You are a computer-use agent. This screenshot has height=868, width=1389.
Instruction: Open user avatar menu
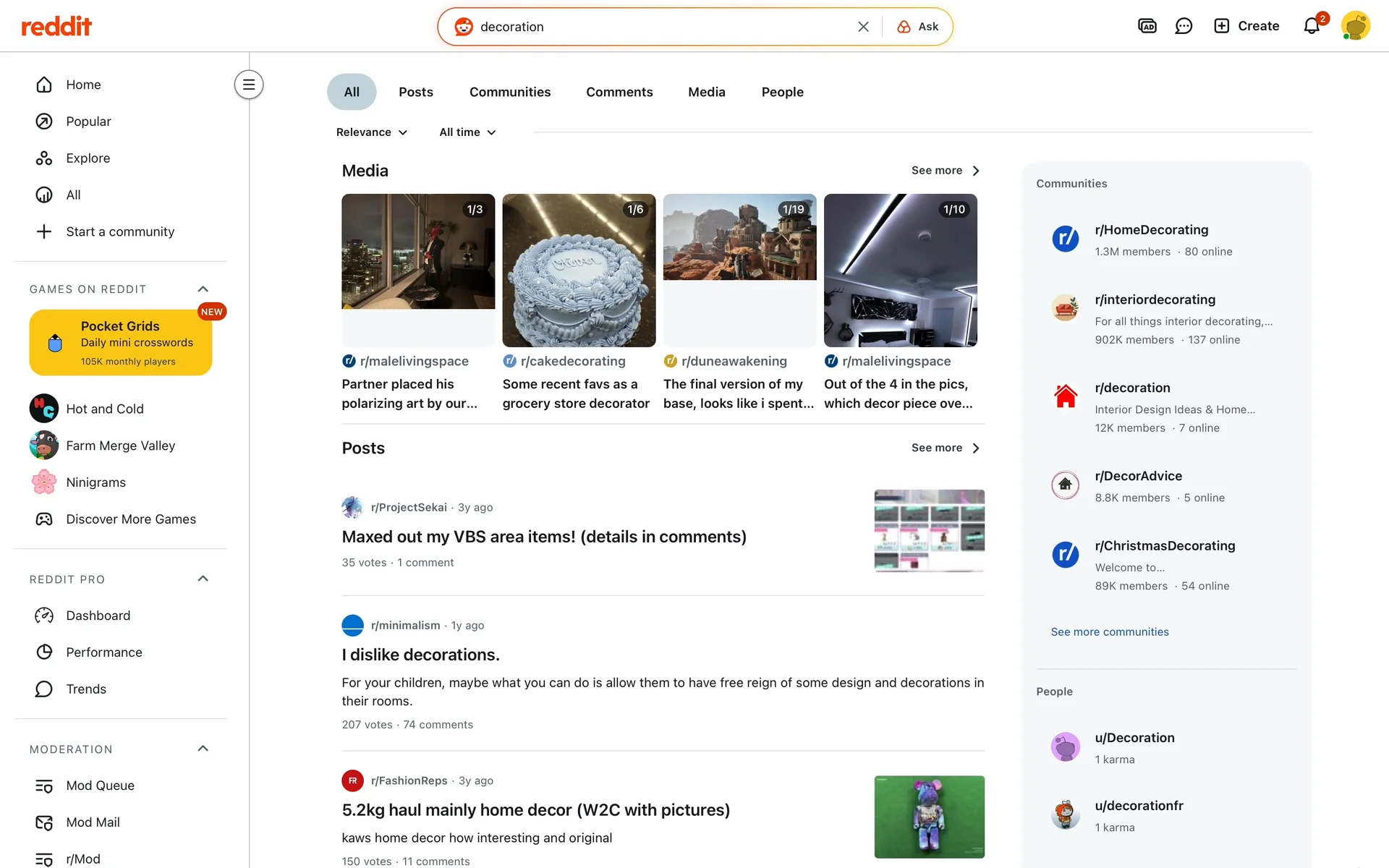coord(1355,26)
